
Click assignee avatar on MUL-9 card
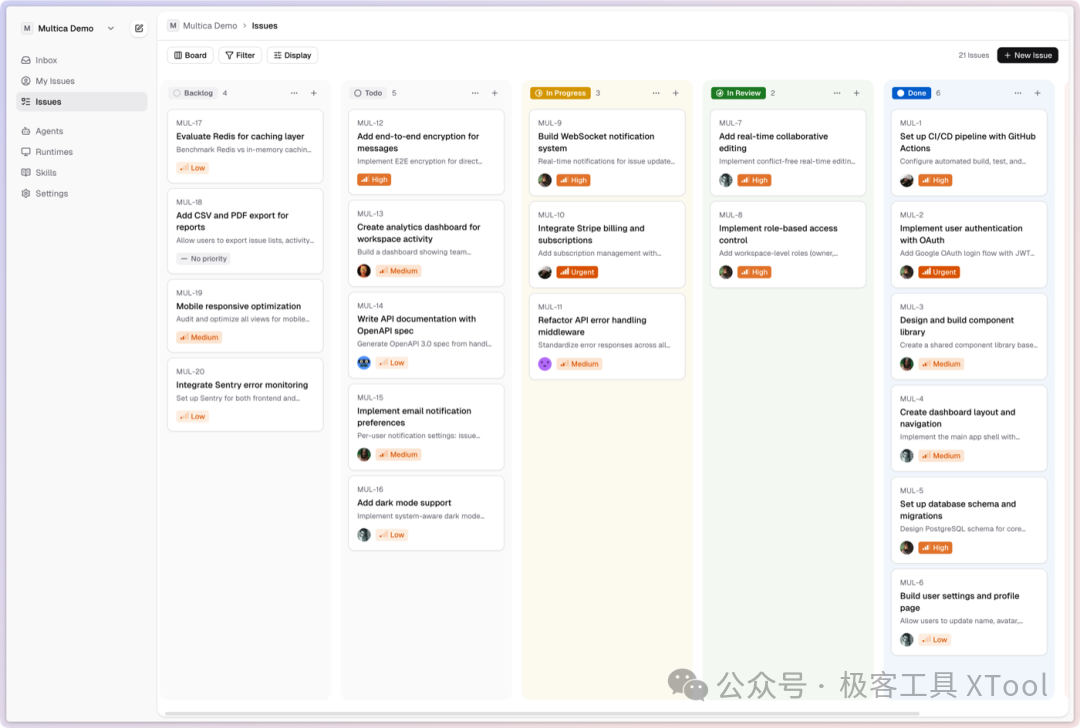545,180
